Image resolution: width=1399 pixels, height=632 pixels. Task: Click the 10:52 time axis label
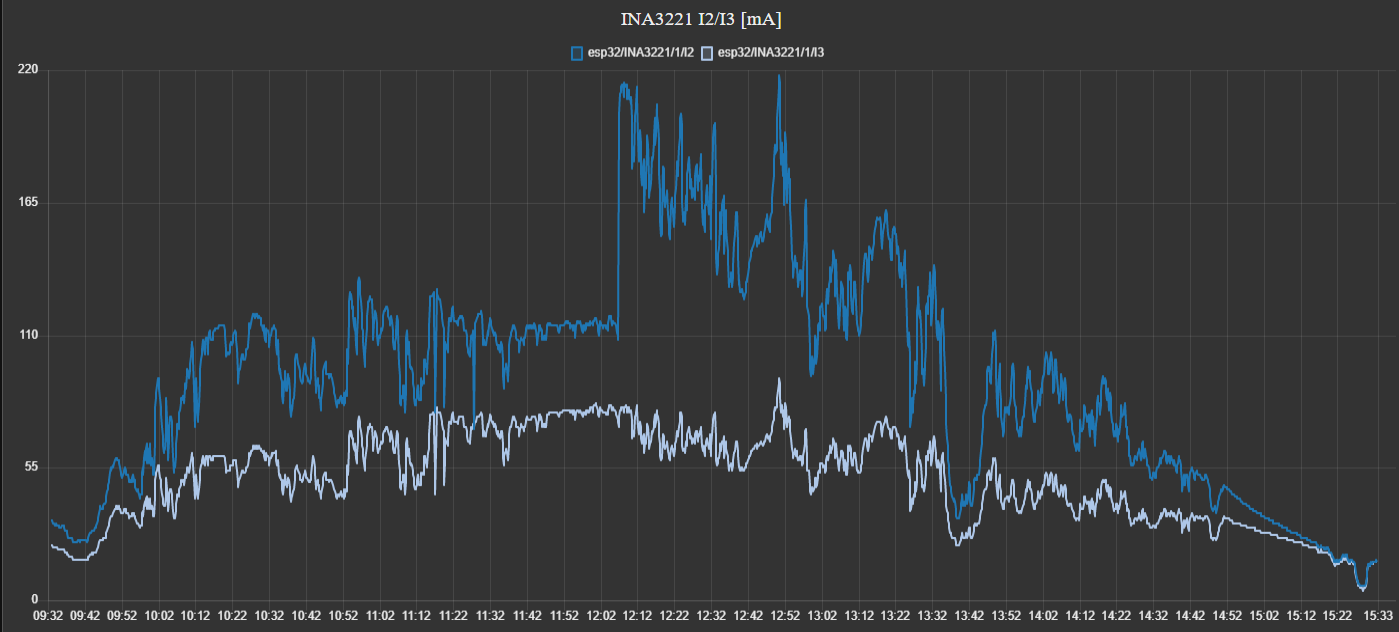(343, 617)
